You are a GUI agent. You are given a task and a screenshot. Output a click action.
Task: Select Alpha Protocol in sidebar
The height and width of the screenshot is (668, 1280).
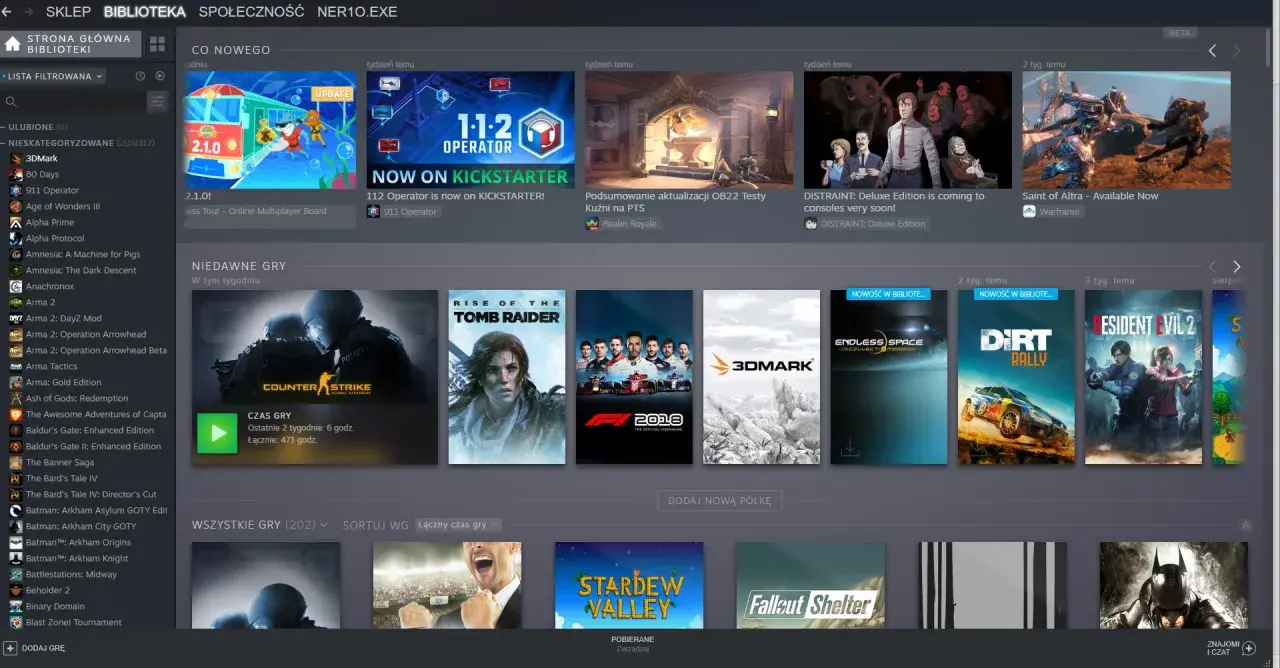[55, 238]
